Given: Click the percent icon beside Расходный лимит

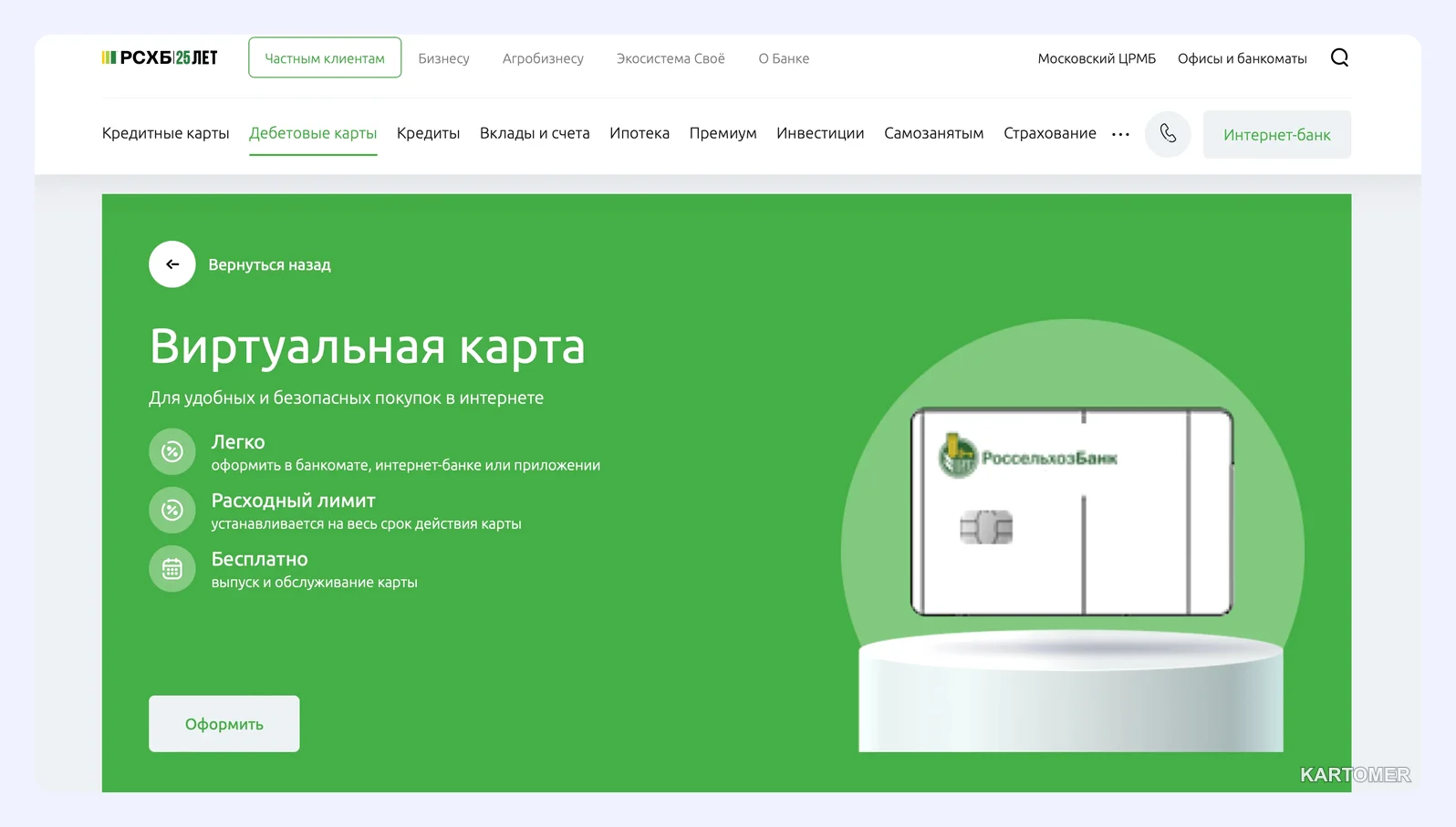Looking at the screenshot, I should point(172,510).
